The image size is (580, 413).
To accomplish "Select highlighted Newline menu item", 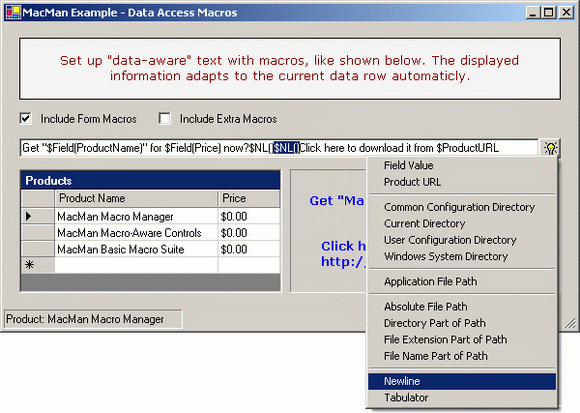I will pyautogui.click(x=462, y=381).
